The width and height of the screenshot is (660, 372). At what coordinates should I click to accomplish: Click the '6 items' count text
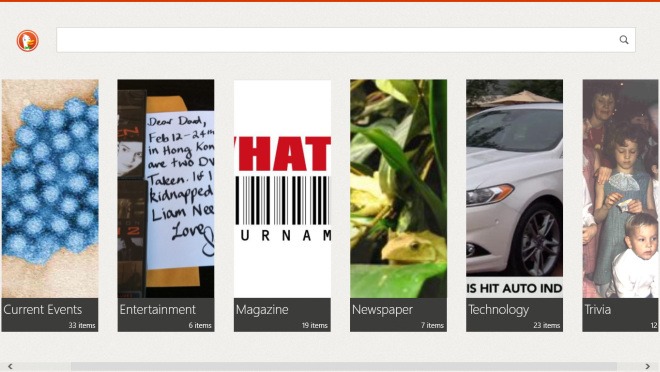[200, 325]
